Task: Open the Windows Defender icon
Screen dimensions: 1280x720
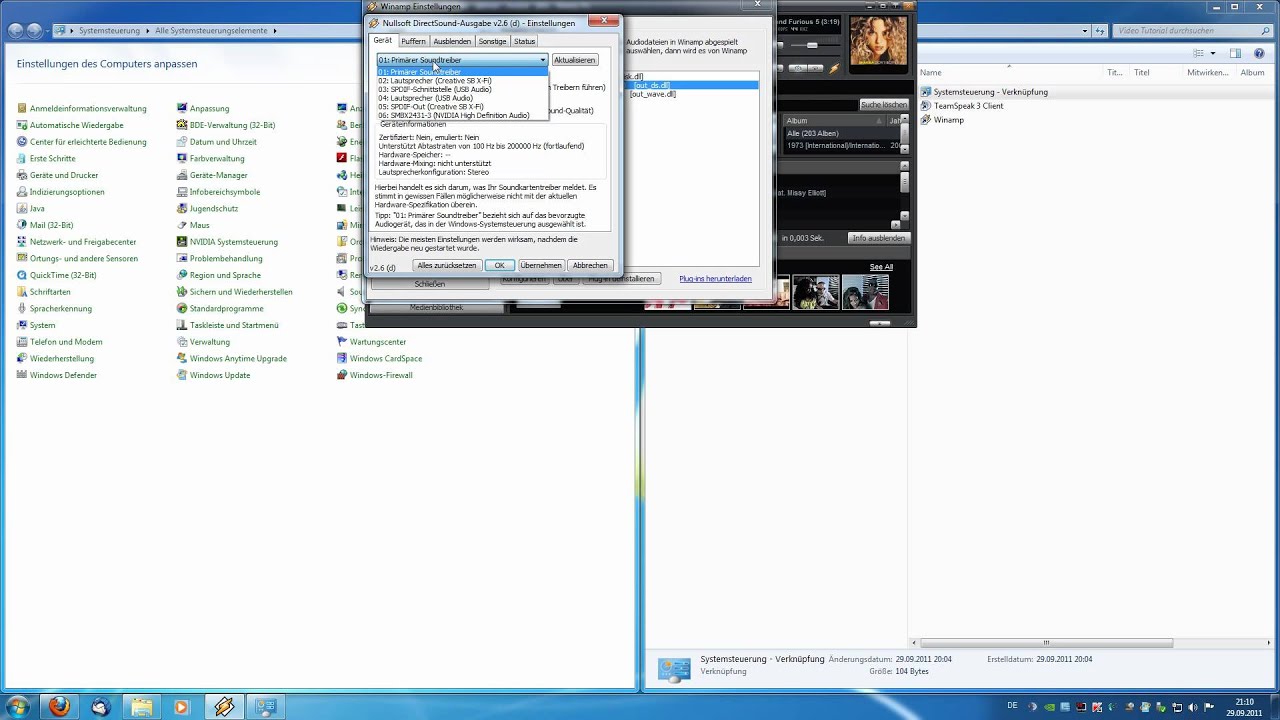Action: 22,375
